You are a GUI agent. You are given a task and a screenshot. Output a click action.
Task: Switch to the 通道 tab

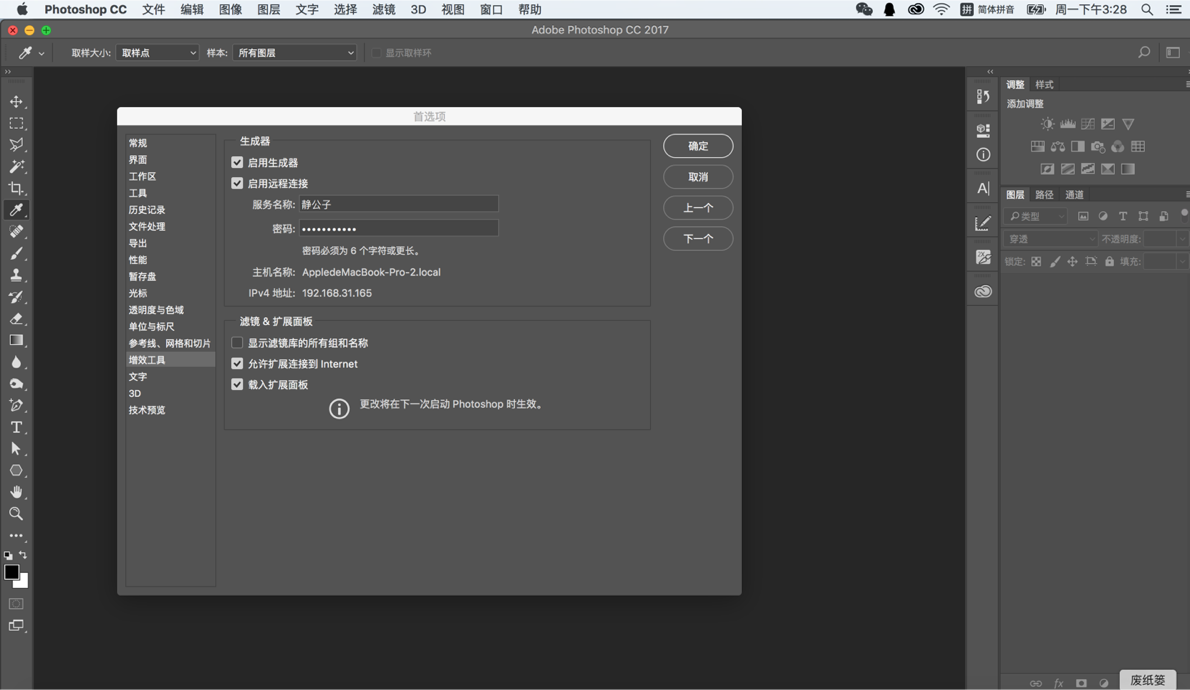1074,194
